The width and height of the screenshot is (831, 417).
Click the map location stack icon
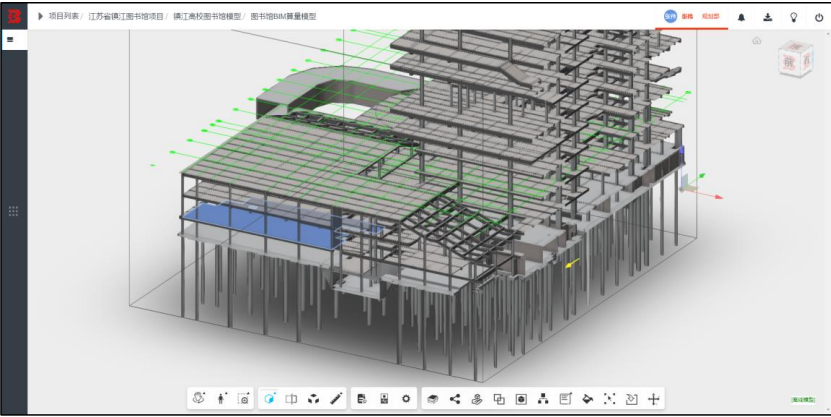tap(476, 399)
